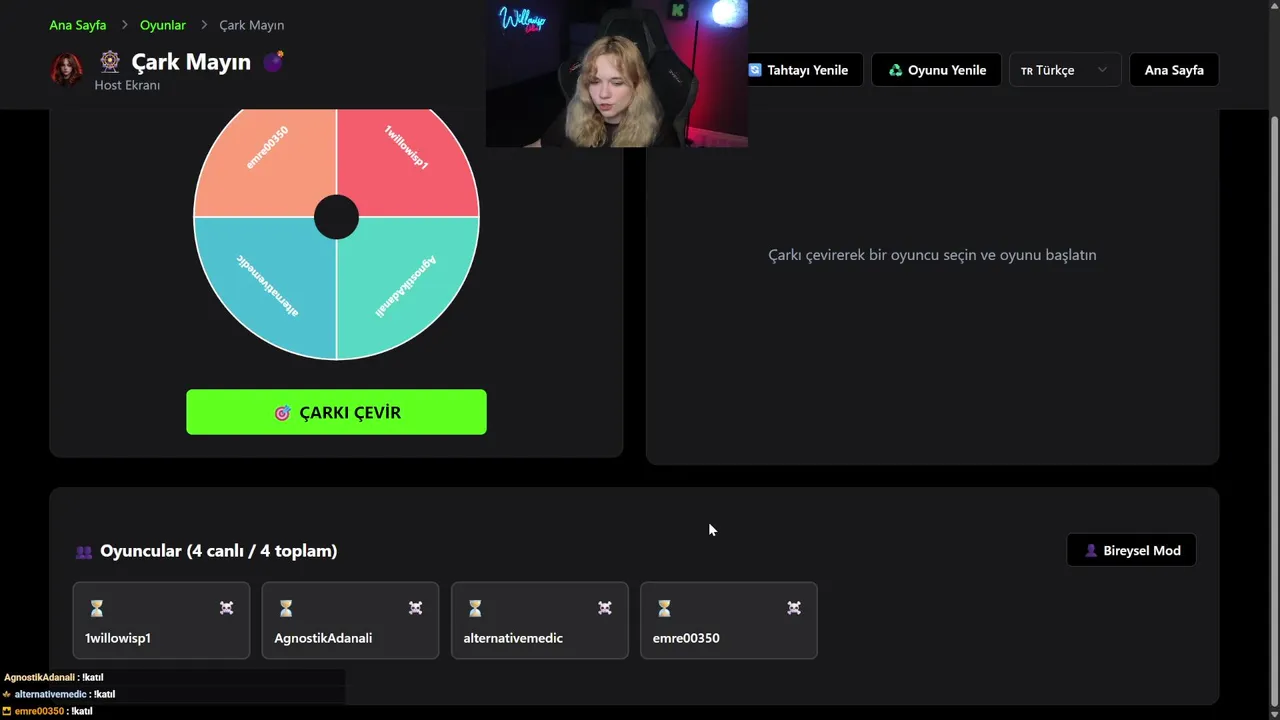Image resolution: width=1280 pixels, height=720 pixels.
Task: Select the AgnostikAdanali player name
Action: [x=323, y=638]
